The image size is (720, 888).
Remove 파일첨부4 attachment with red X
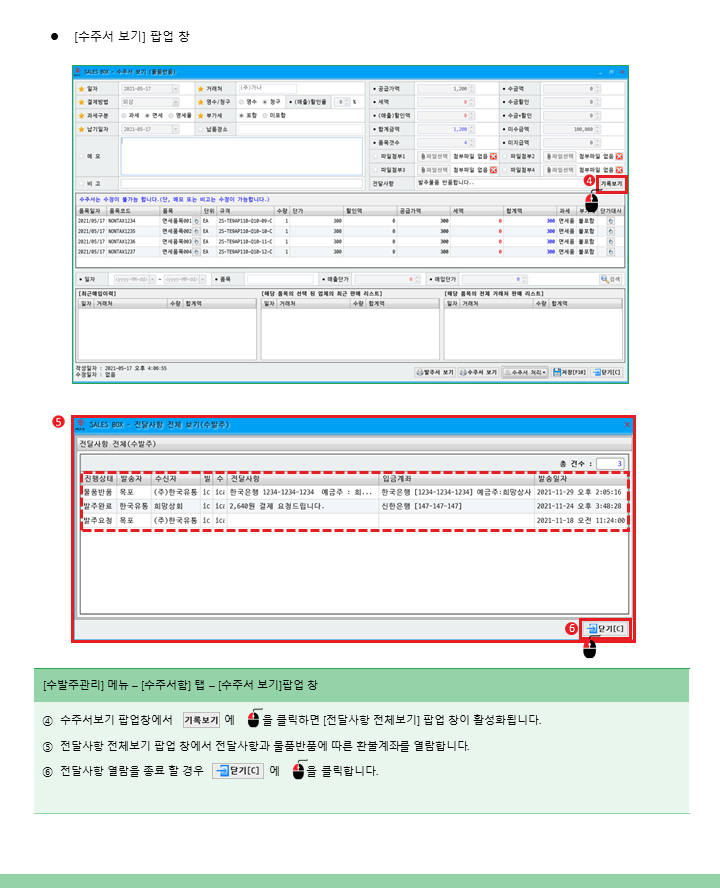pyautogui.click(x=619, y=170)
